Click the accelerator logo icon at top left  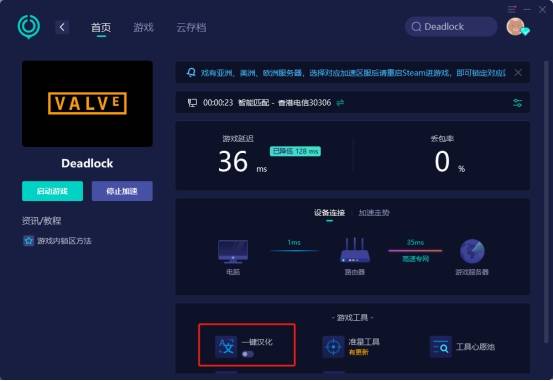pyautogui.click(x=29, y=27)
